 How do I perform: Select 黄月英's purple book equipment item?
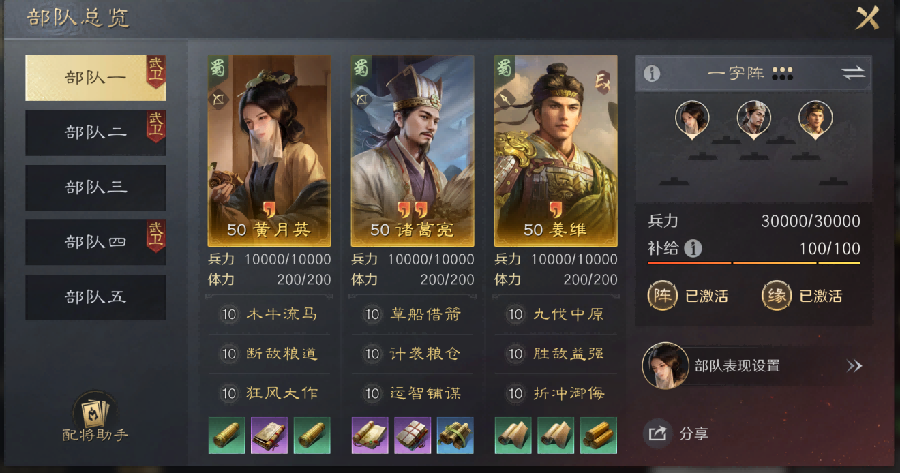(x=269, y=435)
